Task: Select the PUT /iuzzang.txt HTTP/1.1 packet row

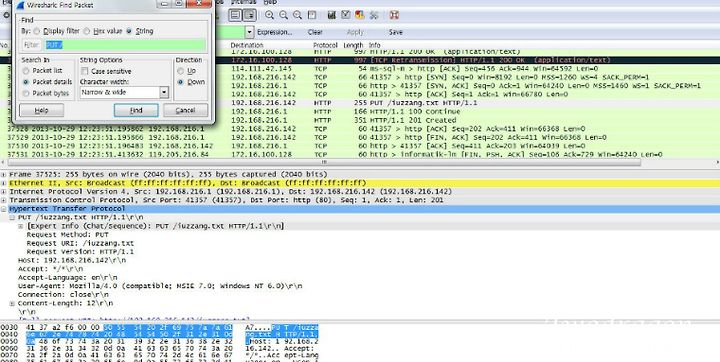Action: click(x=360, y=103)
